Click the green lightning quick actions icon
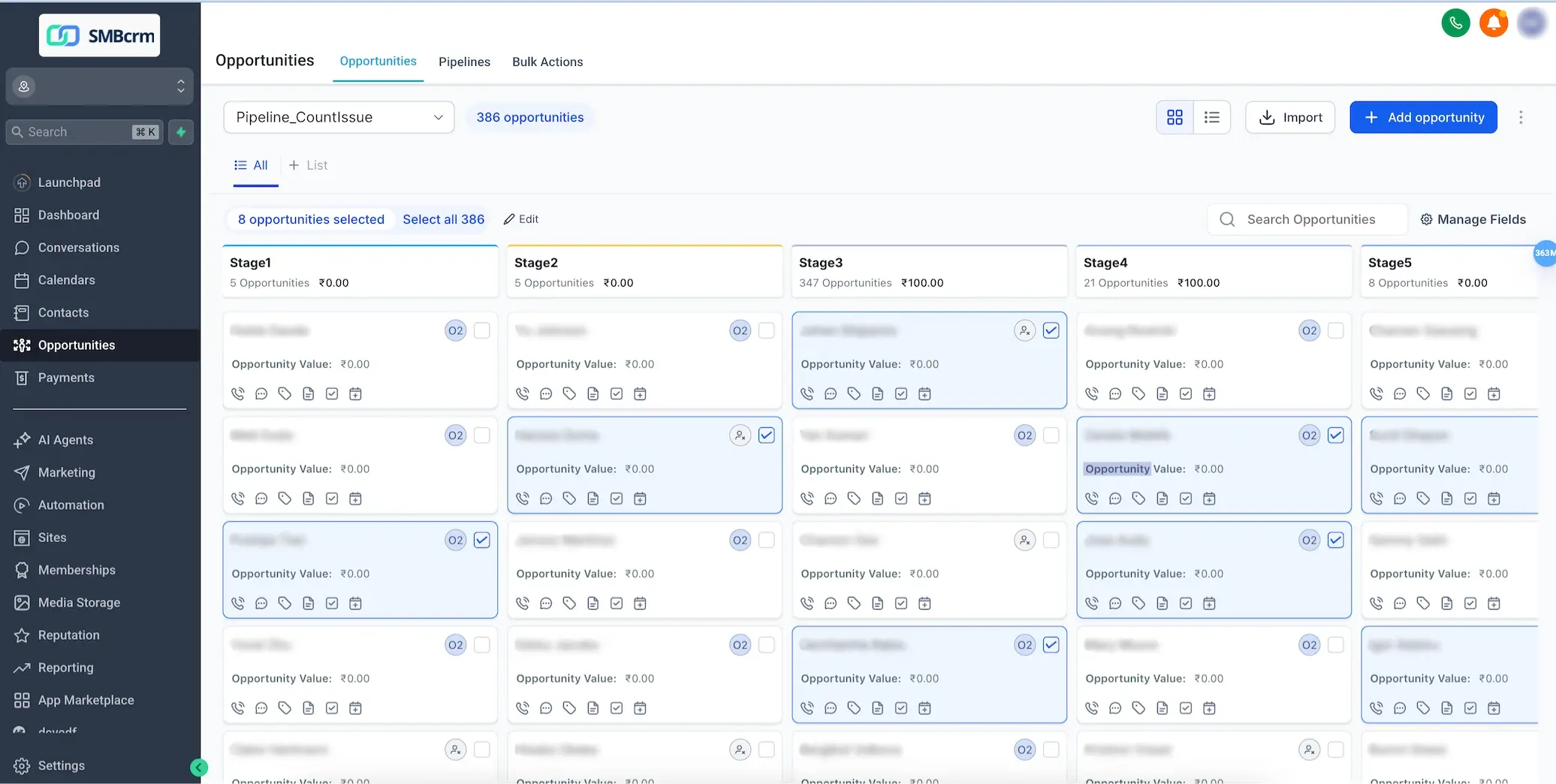The height and width of the screenshot is (784, 1556). click(181, 132)
